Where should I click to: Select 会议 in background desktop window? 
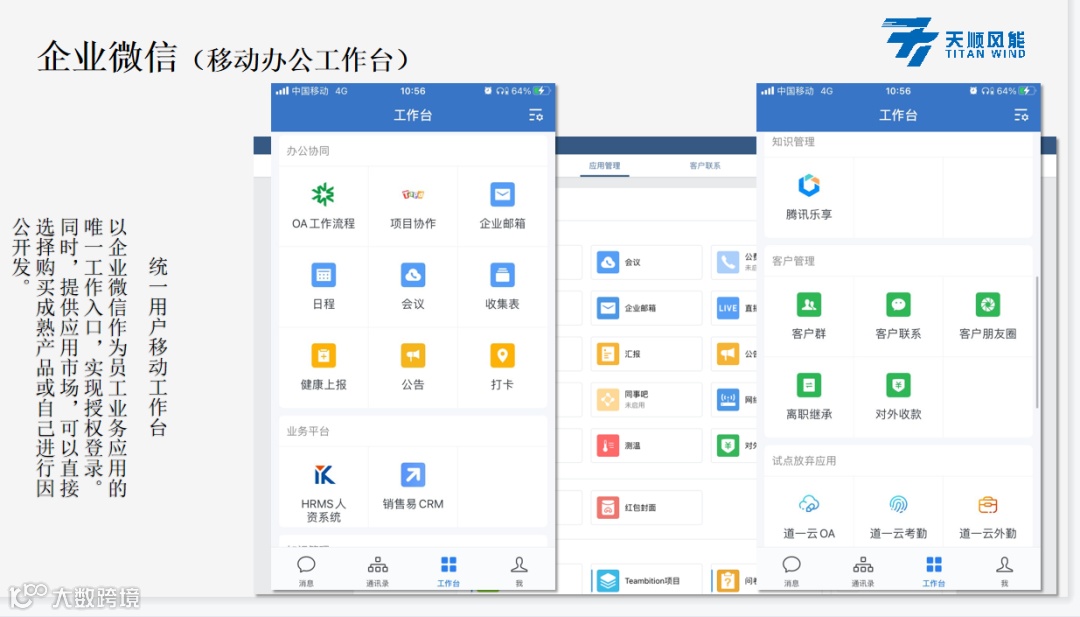coord(646,262)
